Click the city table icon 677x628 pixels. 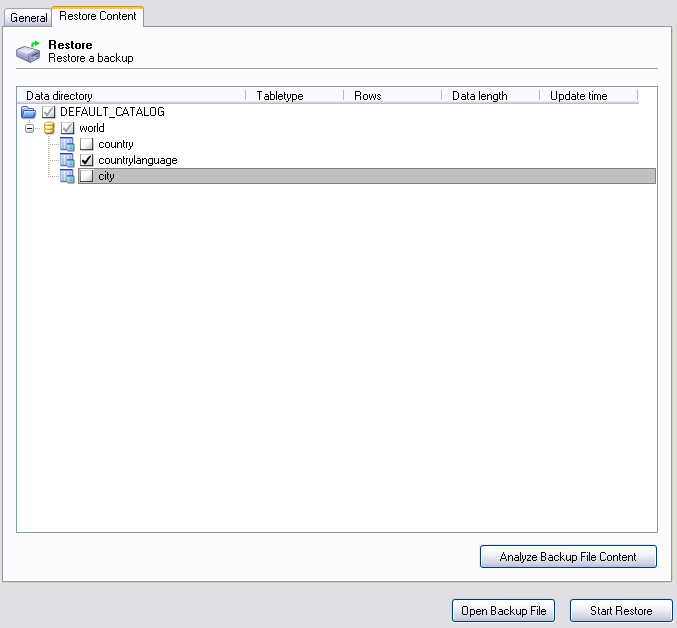[x=67, y=176]
